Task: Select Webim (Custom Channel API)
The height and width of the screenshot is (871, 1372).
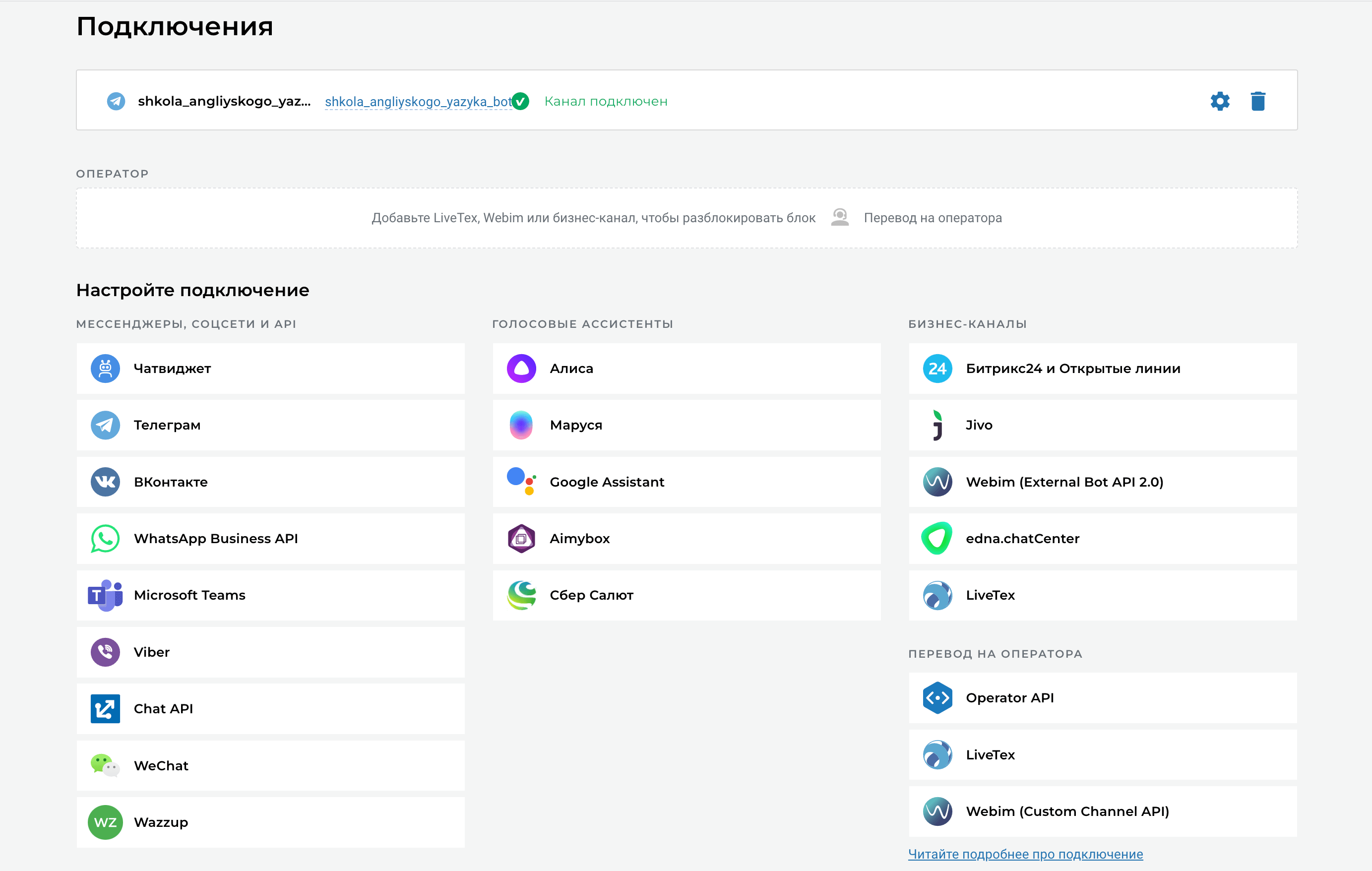Action: 1103,811
